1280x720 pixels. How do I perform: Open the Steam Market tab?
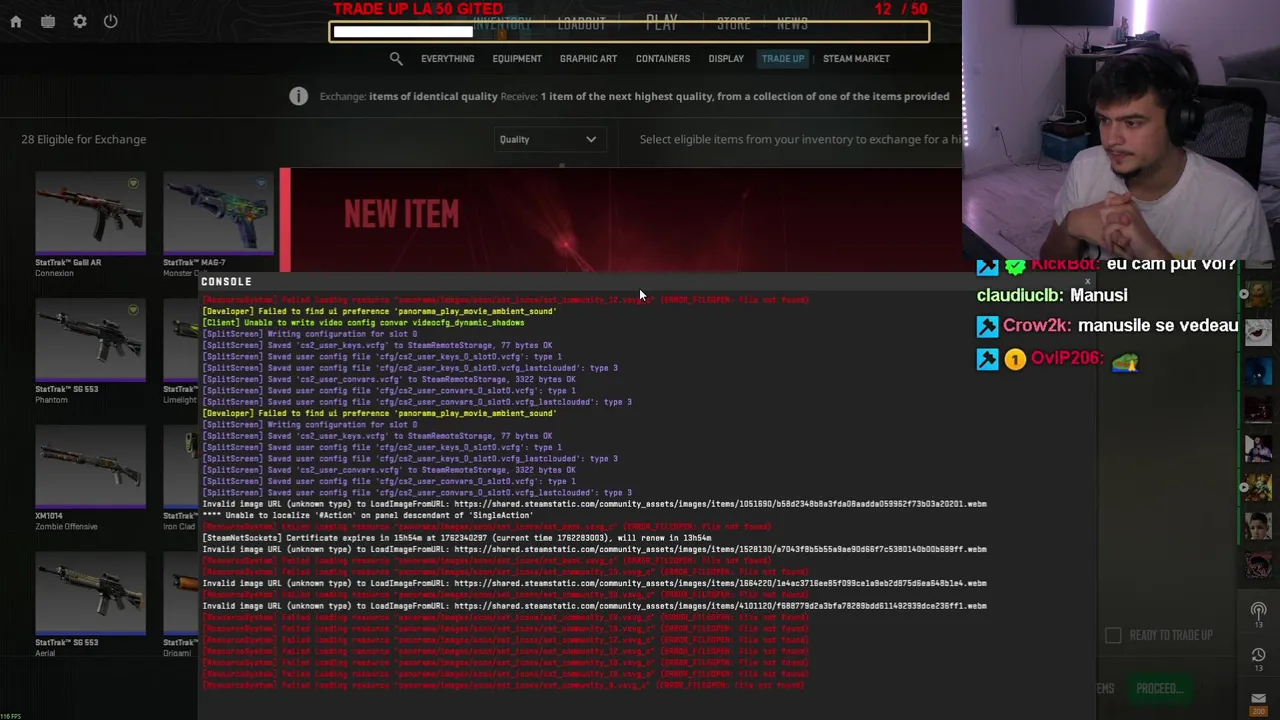(x=856, y=59)
